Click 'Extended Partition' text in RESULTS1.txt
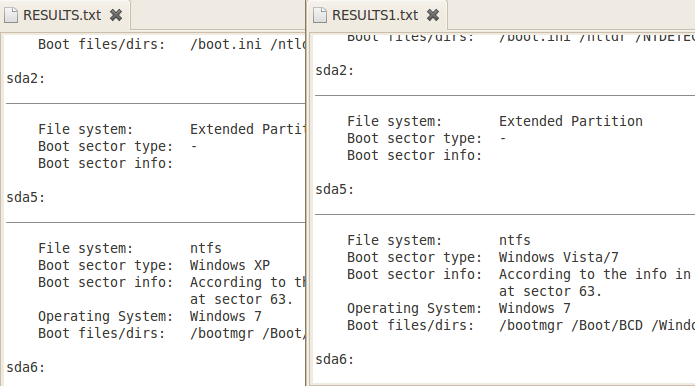695x386 pixels. coord(570,121)
